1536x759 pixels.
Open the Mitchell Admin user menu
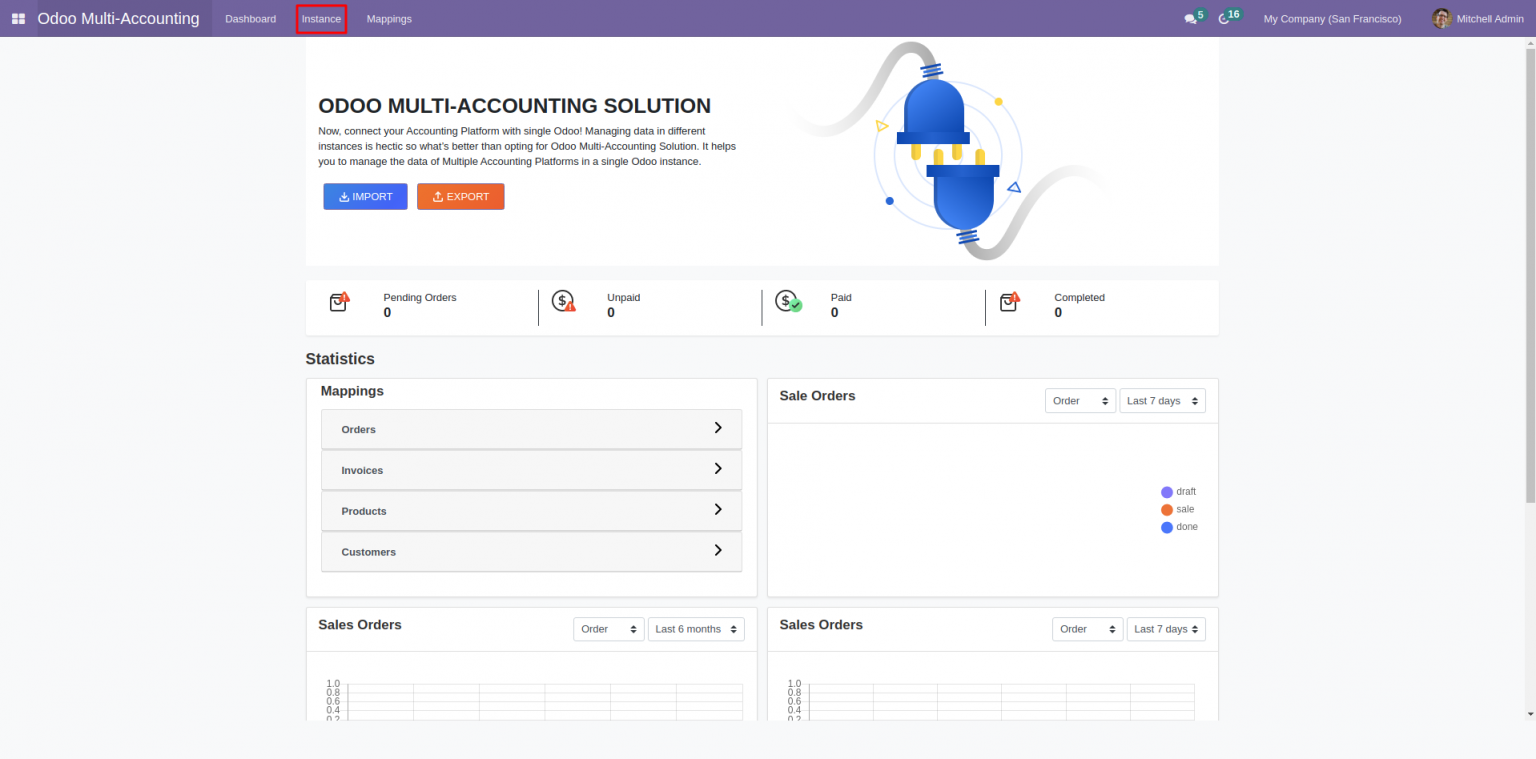coord(1478,19)
